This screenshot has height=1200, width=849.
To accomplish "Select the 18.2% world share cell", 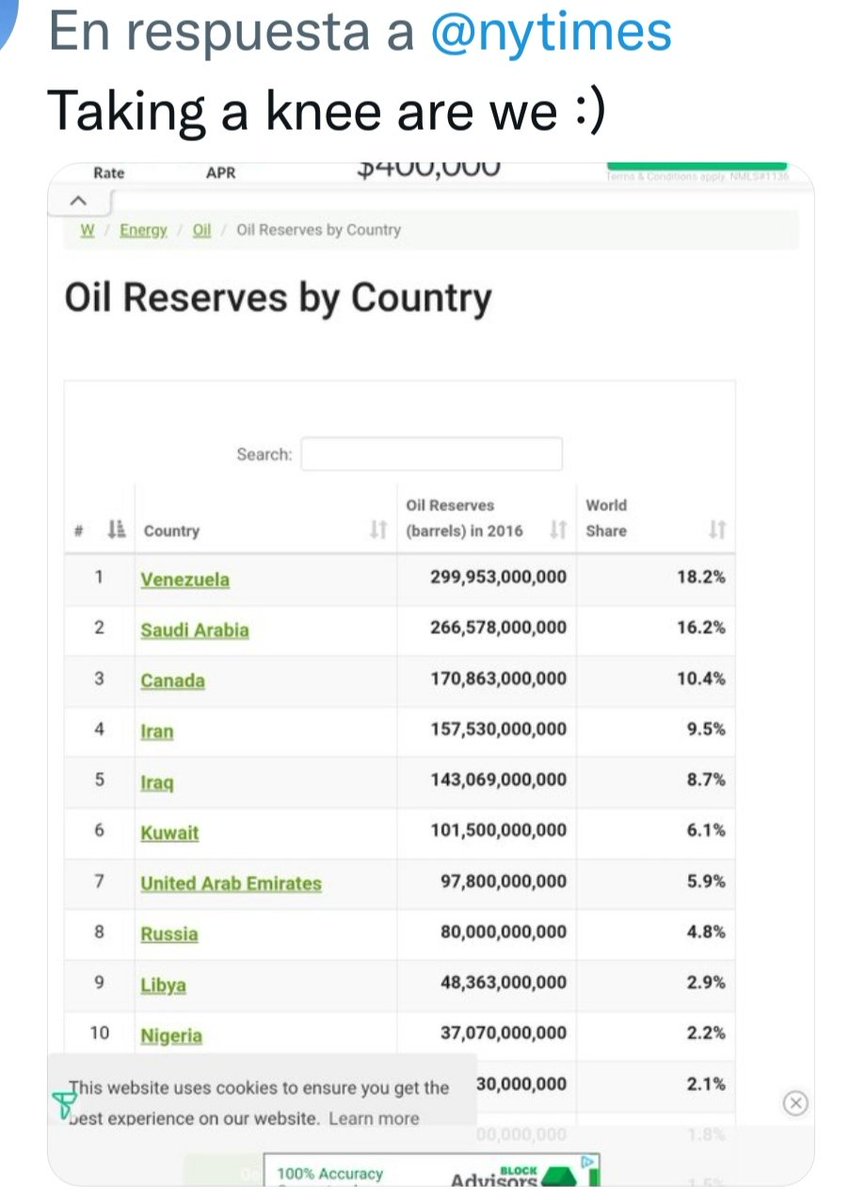I will 701,578.
